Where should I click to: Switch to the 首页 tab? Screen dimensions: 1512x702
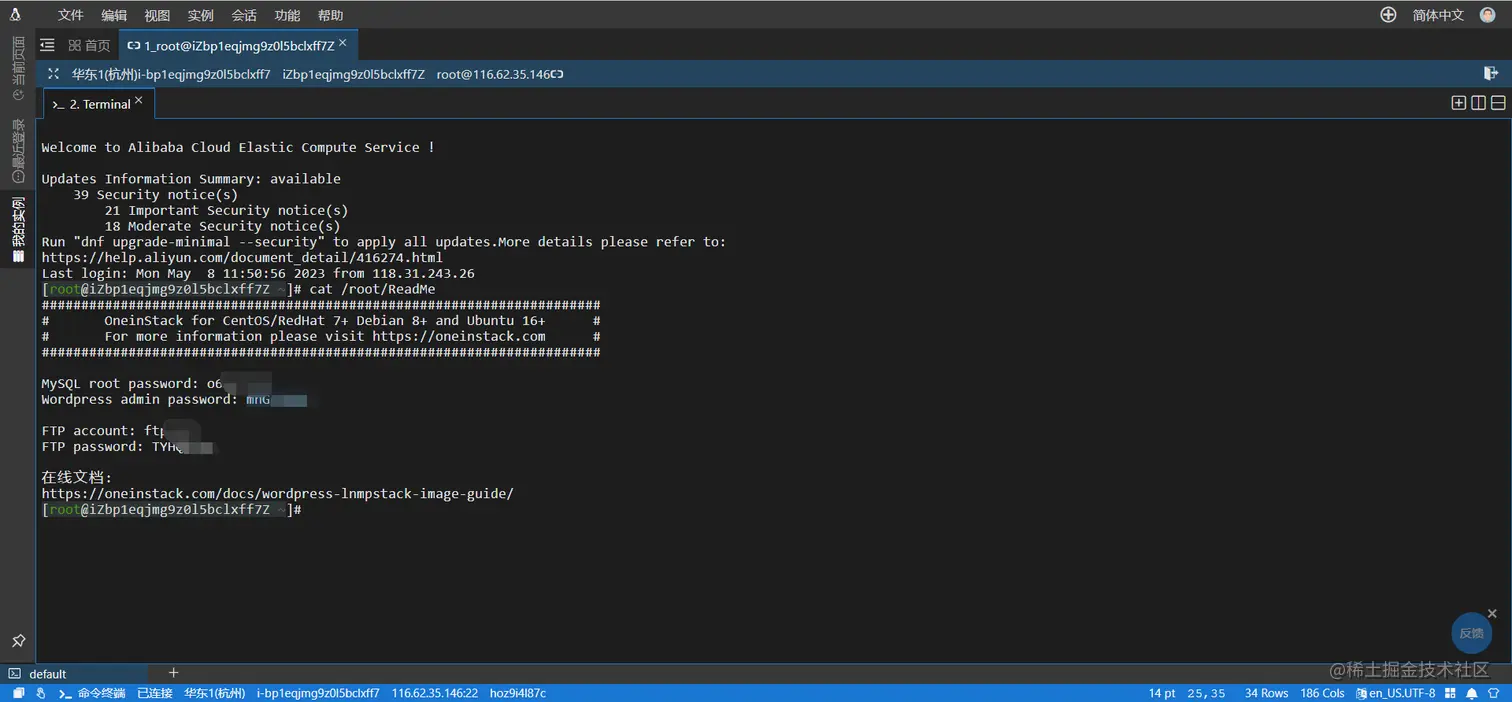pos(89,45)
